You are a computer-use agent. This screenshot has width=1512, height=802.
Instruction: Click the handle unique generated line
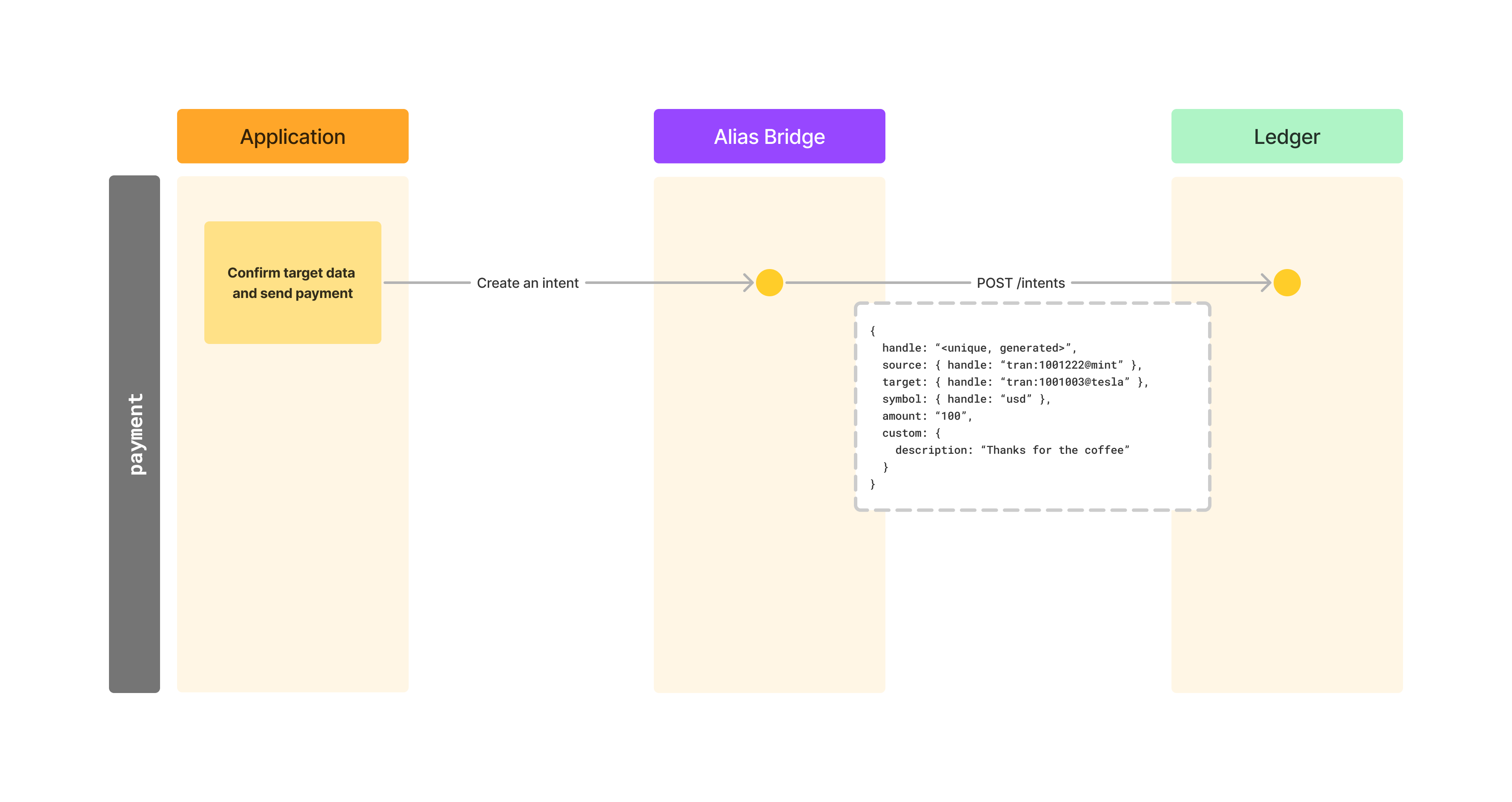[979, 348]
